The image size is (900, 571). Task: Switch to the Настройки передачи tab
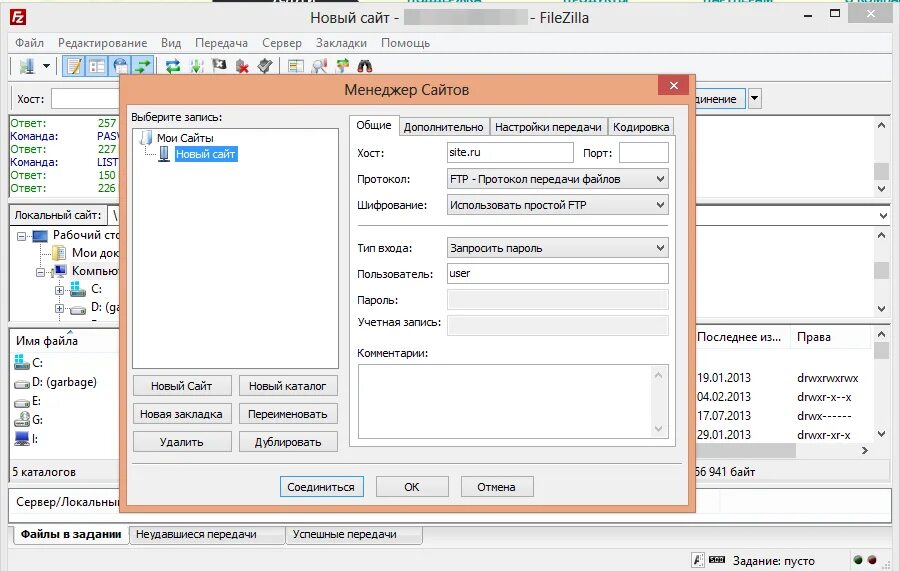[x=548, y=127]
